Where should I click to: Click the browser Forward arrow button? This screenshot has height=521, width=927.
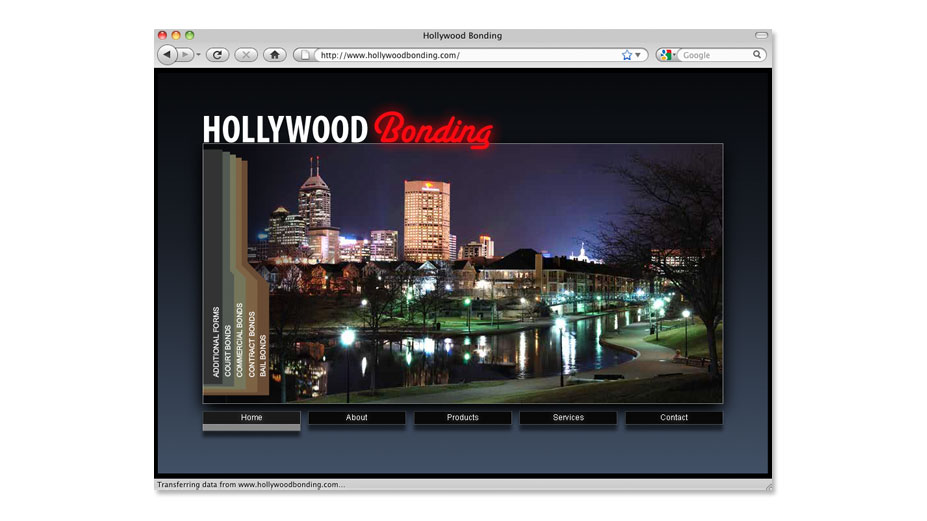tap(185, 55)
